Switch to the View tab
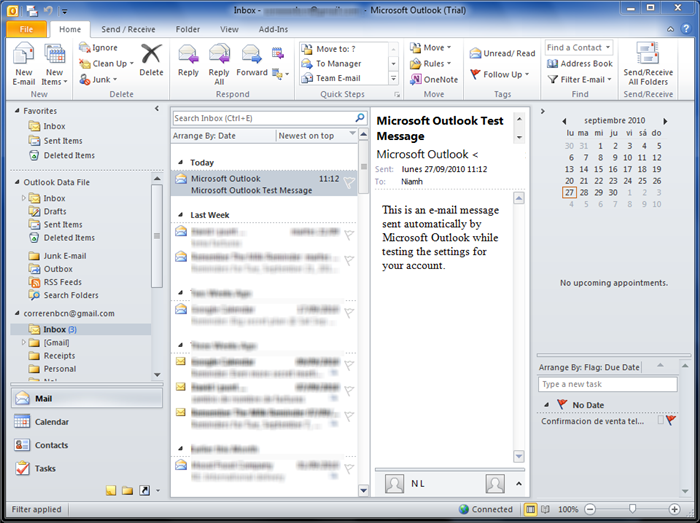Screen dimensions: 700x523 [229, 29]
